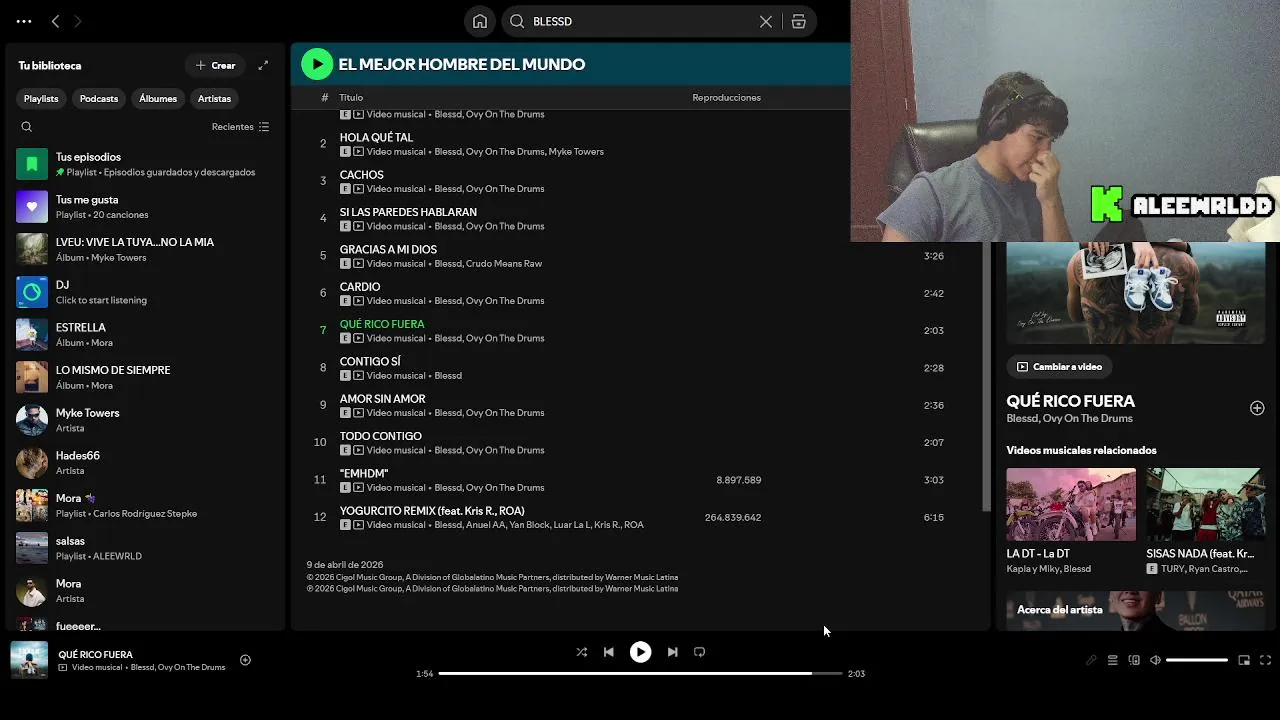Play EL MEJOR HOMBRE DEL MUNDO album
The width and height of the screenshot is (1280, 720).
(317, 64)
